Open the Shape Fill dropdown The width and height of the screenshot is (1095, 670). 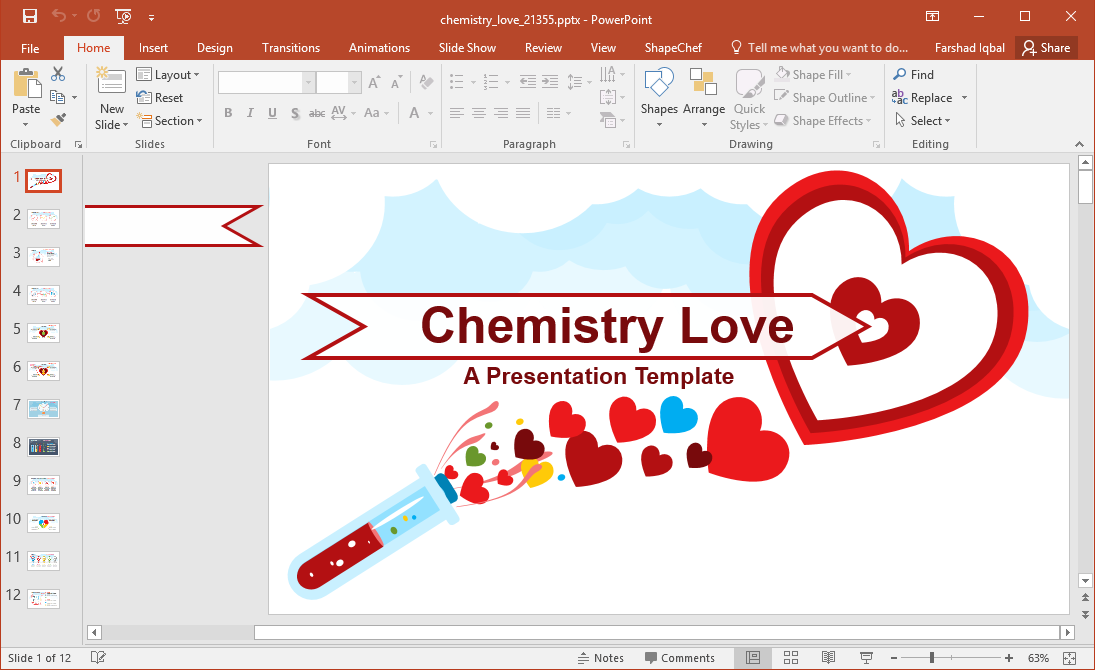click(x=815, y=73)
